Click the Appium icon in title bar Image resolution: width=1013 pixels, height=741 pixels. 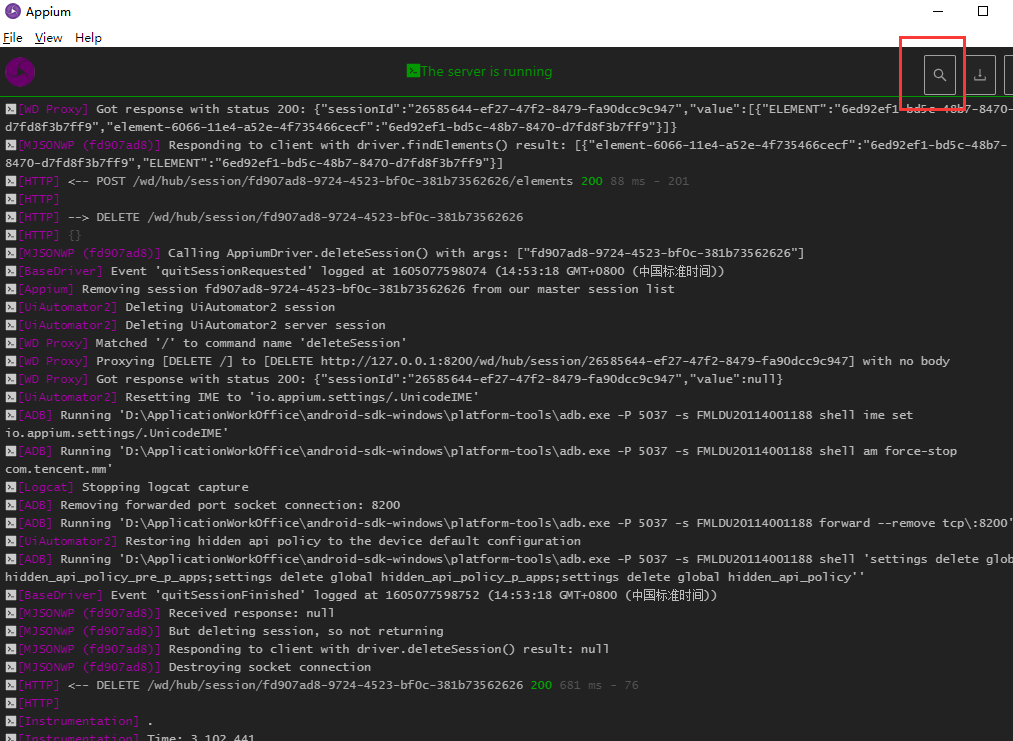13,12
